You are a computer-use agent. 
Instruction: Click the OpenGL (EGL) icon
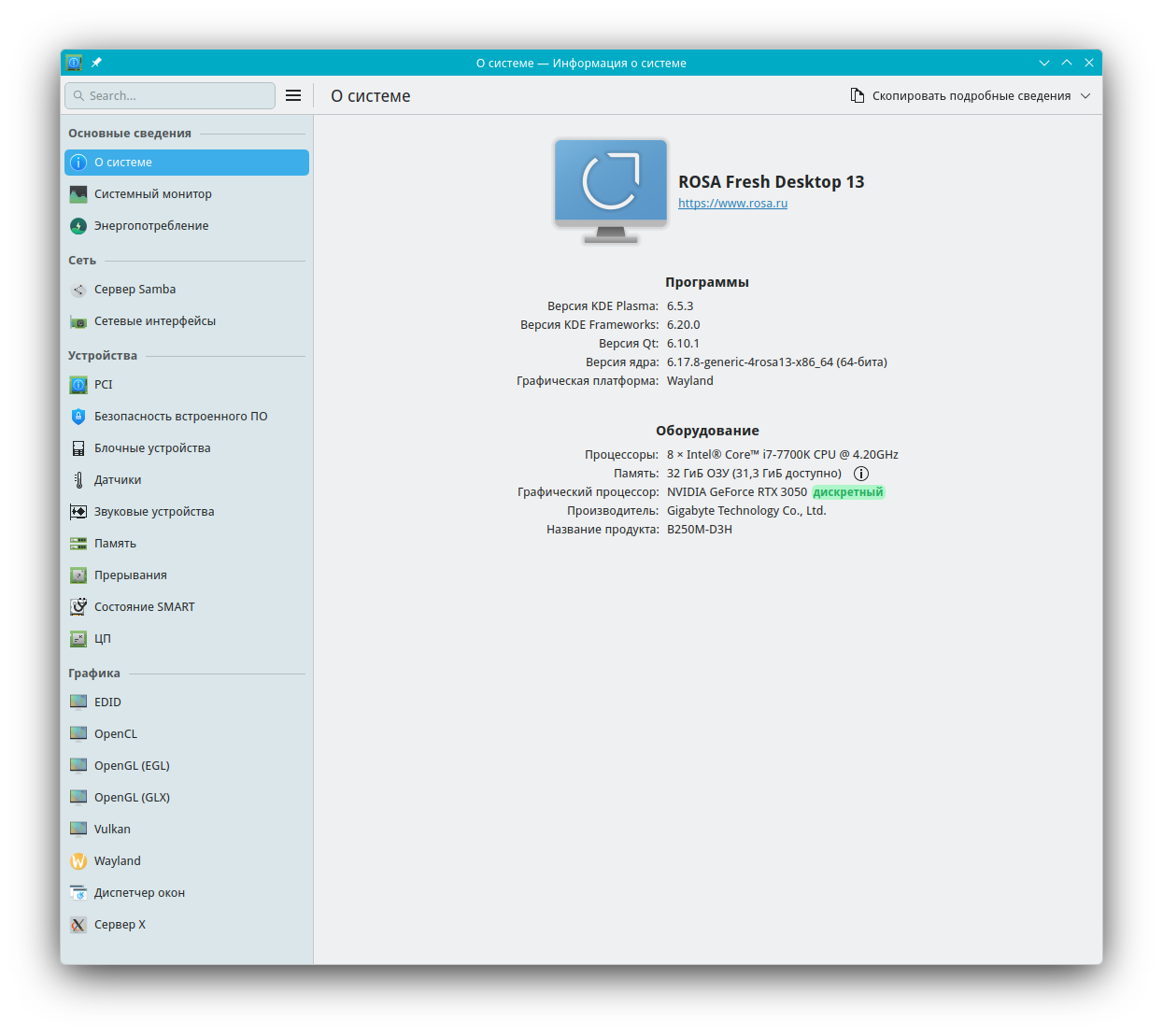pos(78,766)
